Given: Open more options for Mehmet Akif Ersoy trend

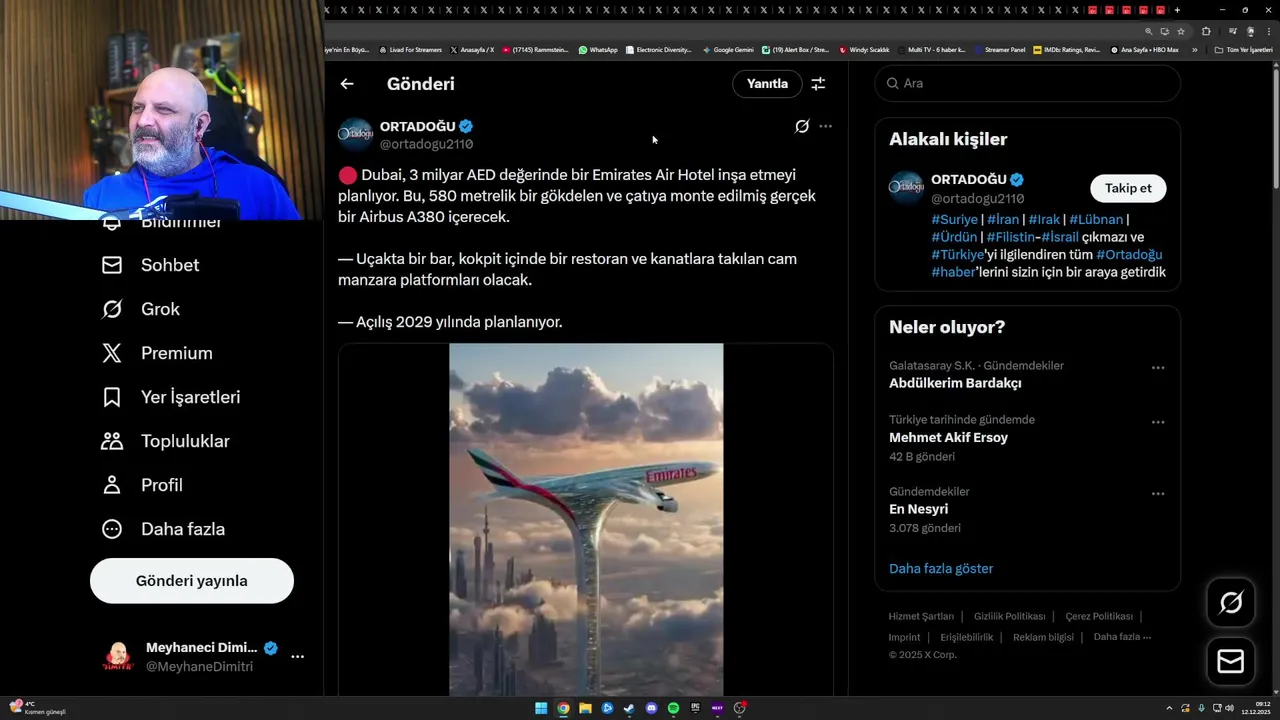Looking at the screenshot, I should tap(1158, 421).
